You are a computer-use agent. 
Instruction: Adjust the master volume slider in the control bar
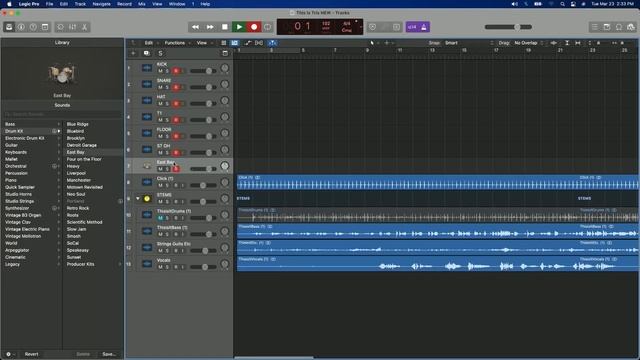[x=508, y=27]
